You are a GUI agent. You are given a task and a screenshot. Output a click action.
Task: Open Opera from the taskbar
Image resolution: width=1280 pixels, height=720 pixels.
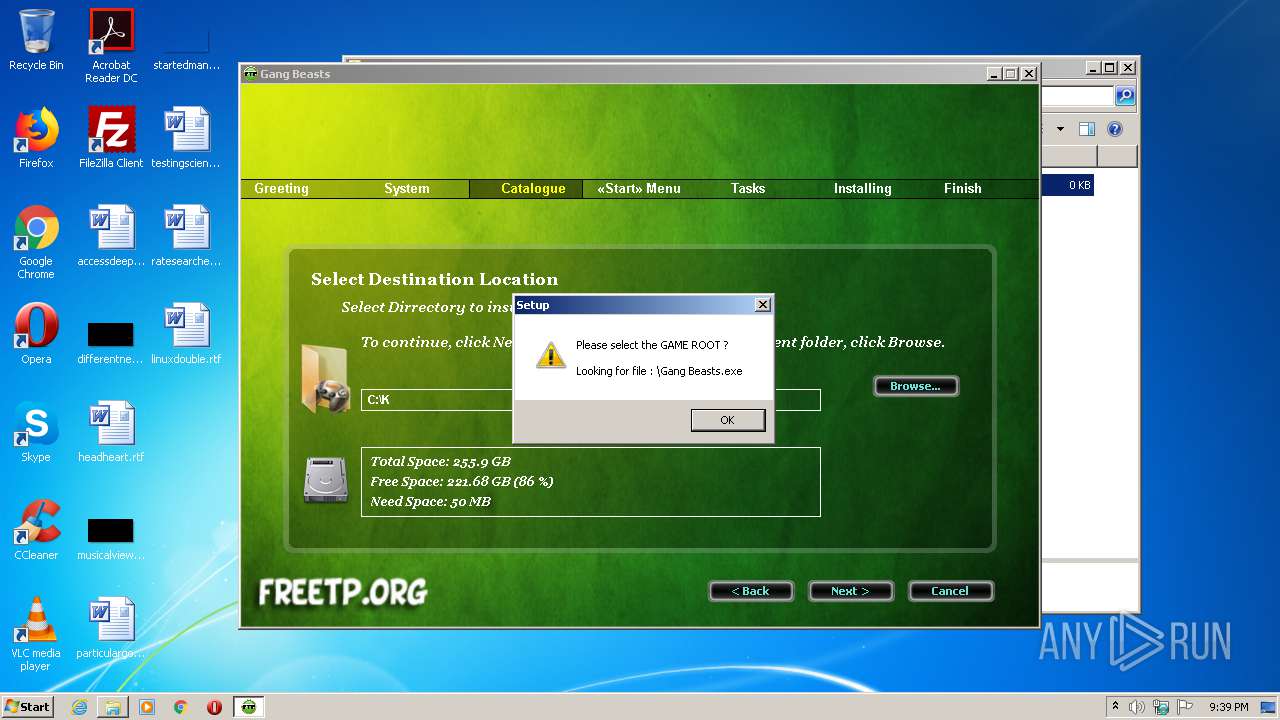(x=214, y=707)
